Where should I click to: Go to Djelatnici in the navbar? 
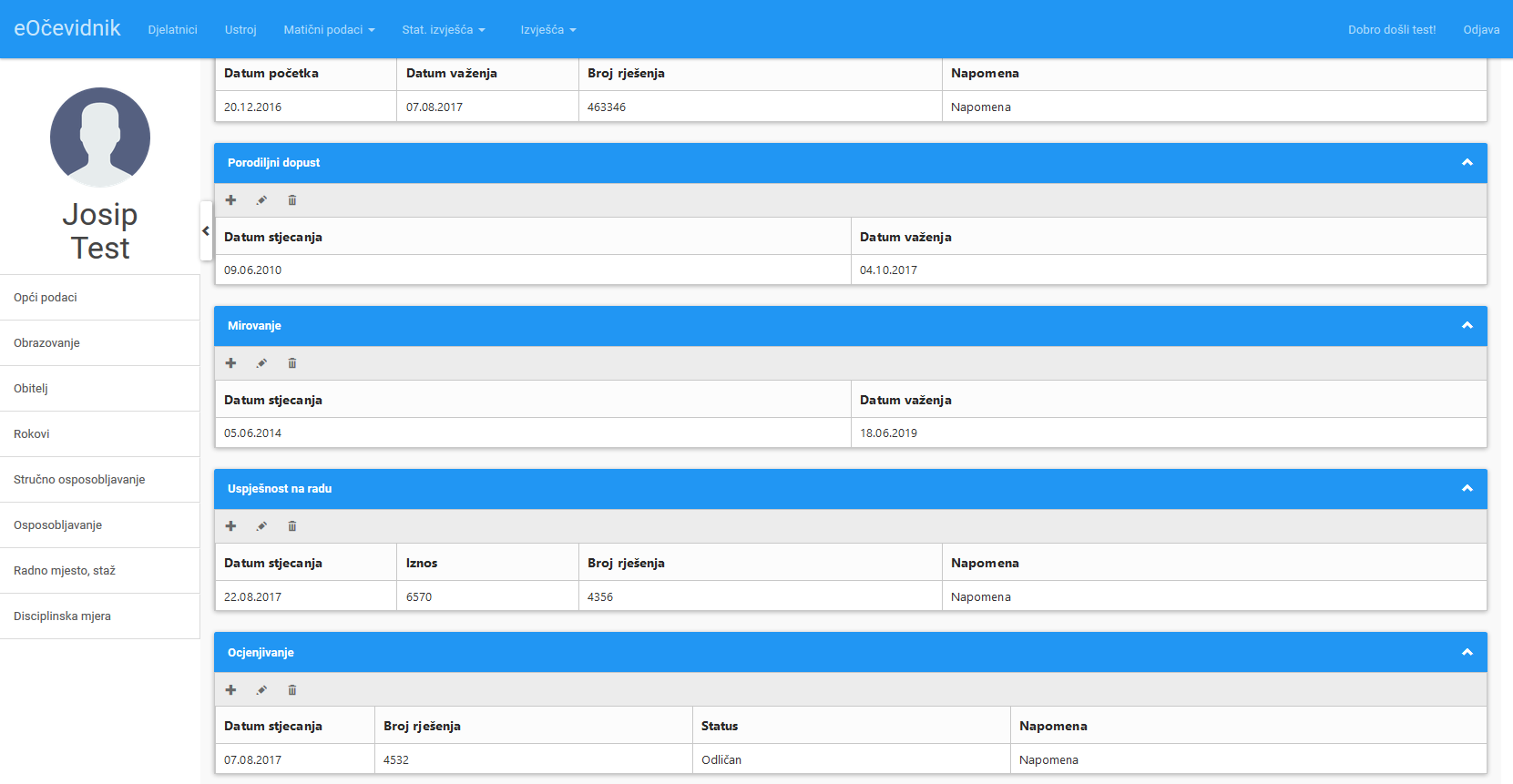[173, 30]
